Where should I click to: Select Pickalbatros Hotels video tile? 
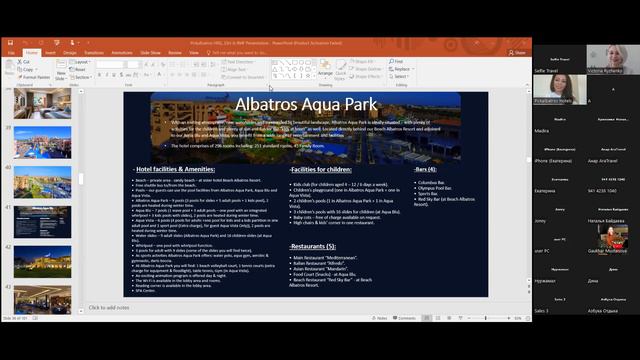pyautogui.click(x=560, y=89)
